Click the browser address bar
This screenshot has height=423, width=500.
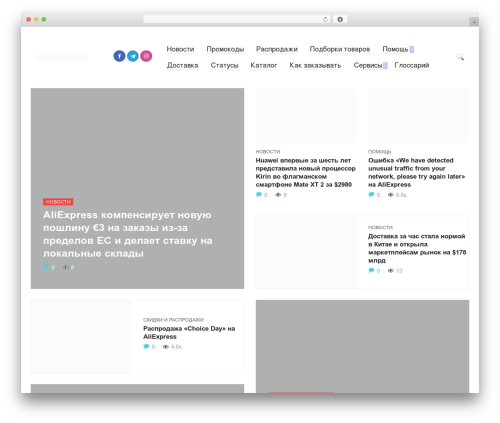(x=237, y=19)
